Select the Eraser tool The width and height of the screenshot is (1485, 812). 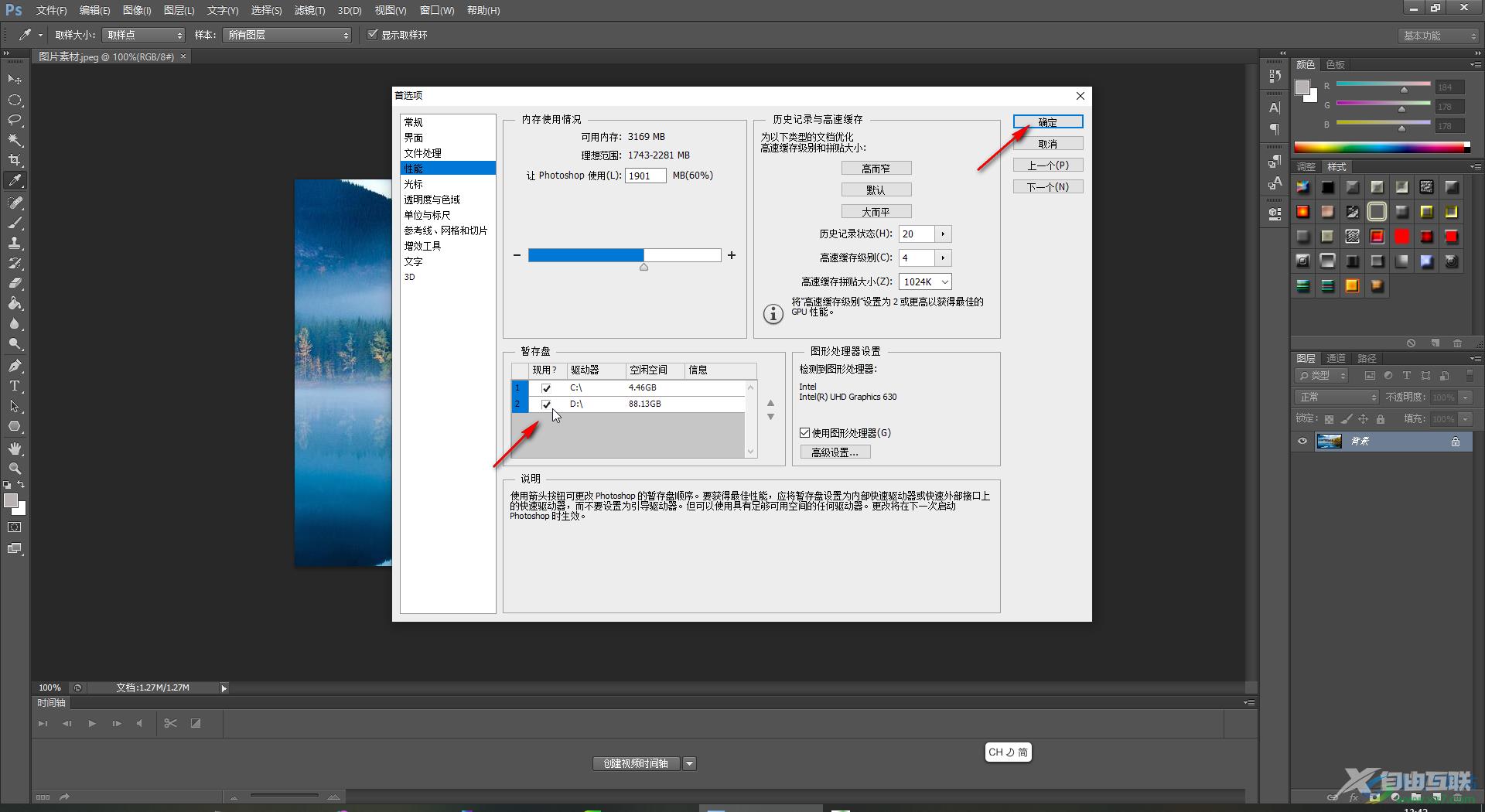(x=15, y=283)
